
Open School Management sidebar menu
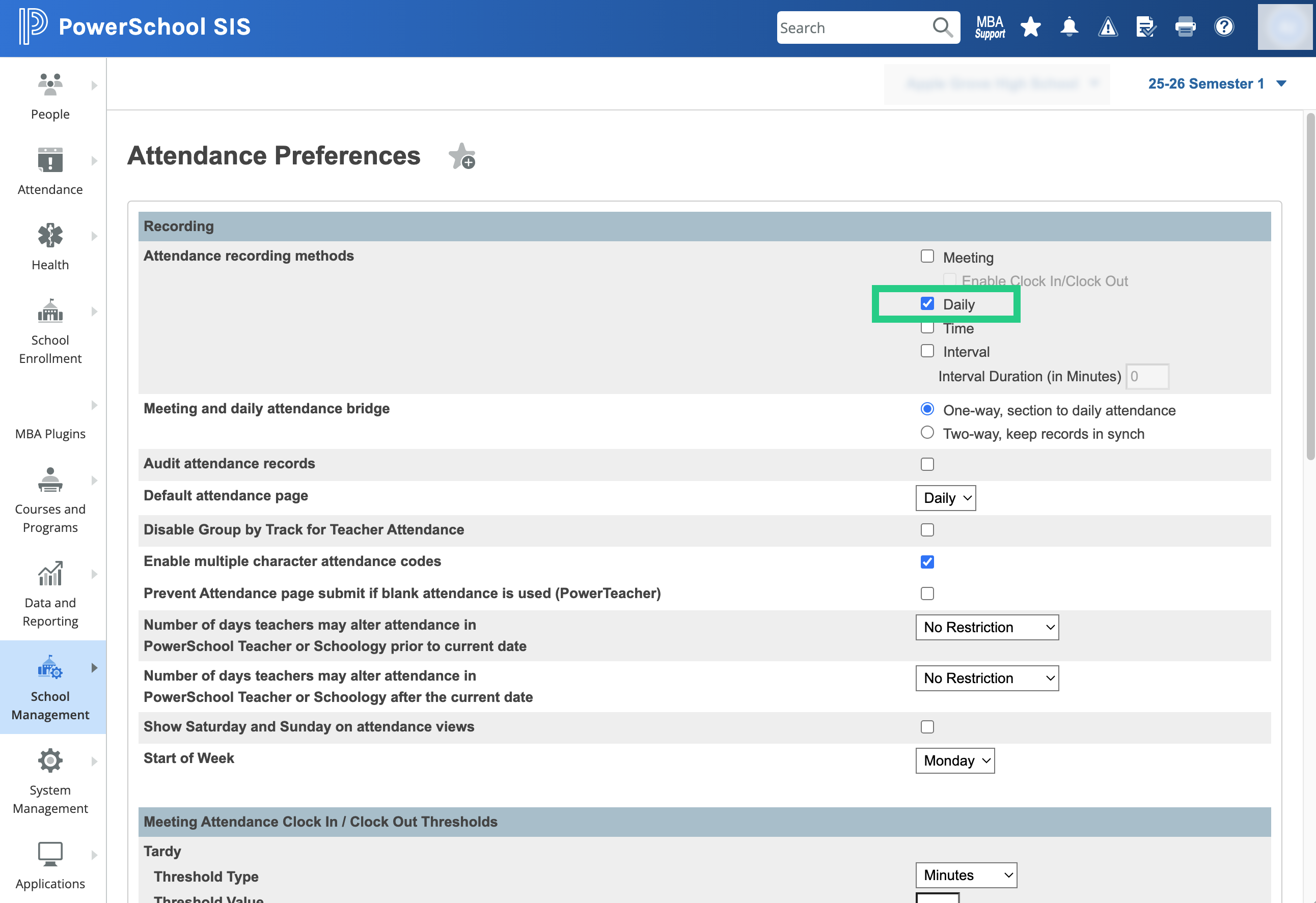tap(50, 687)
